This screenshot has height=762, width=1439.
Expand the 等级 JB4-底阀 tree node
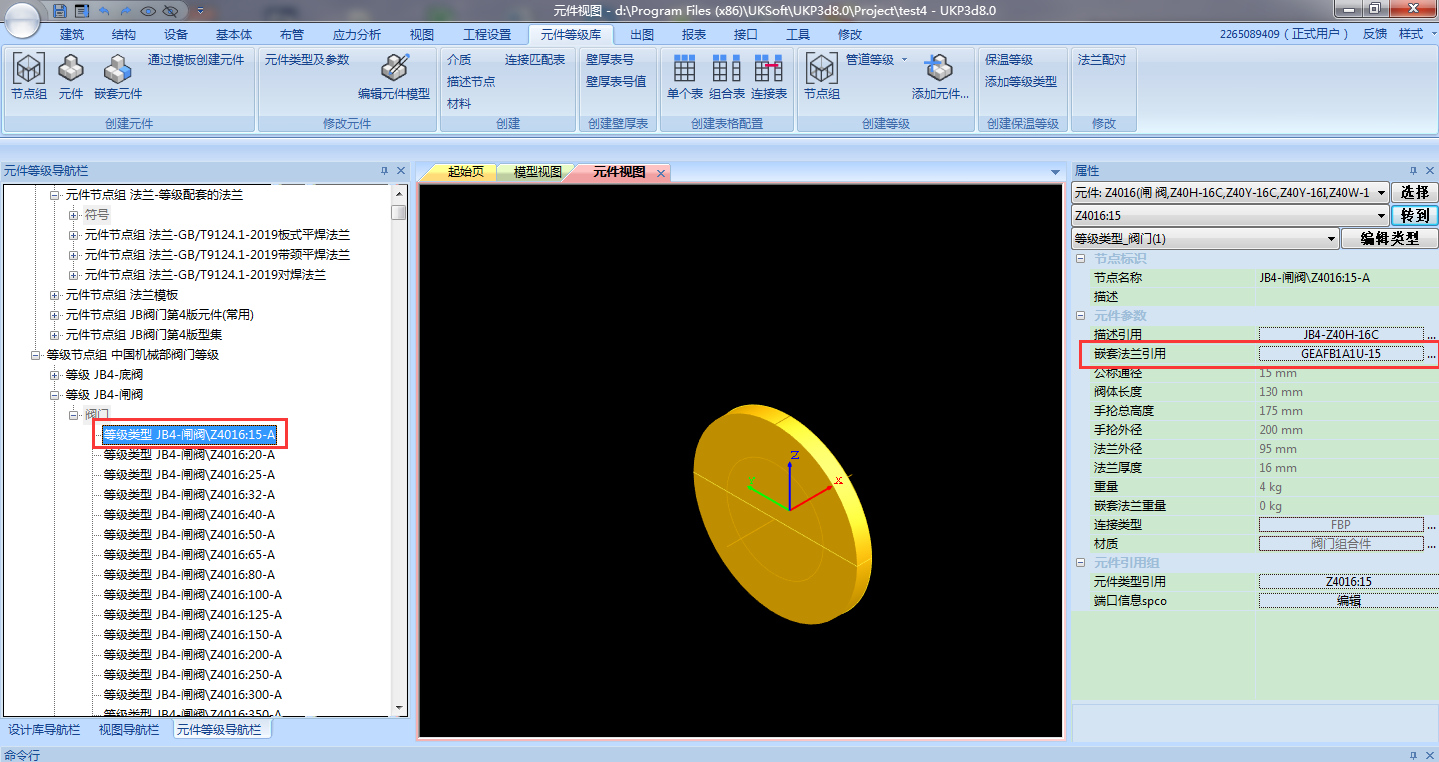pos(55,375)
